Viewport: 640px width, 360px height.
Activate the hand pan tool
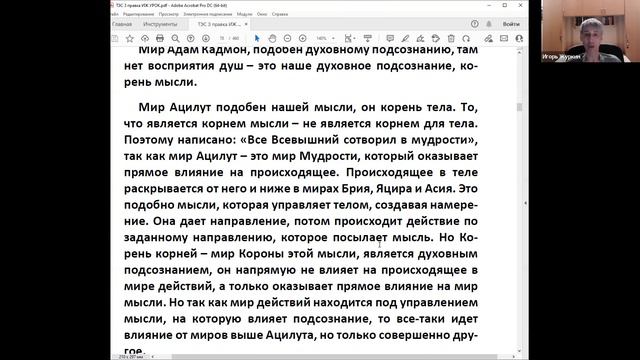[x=272, y=38]
